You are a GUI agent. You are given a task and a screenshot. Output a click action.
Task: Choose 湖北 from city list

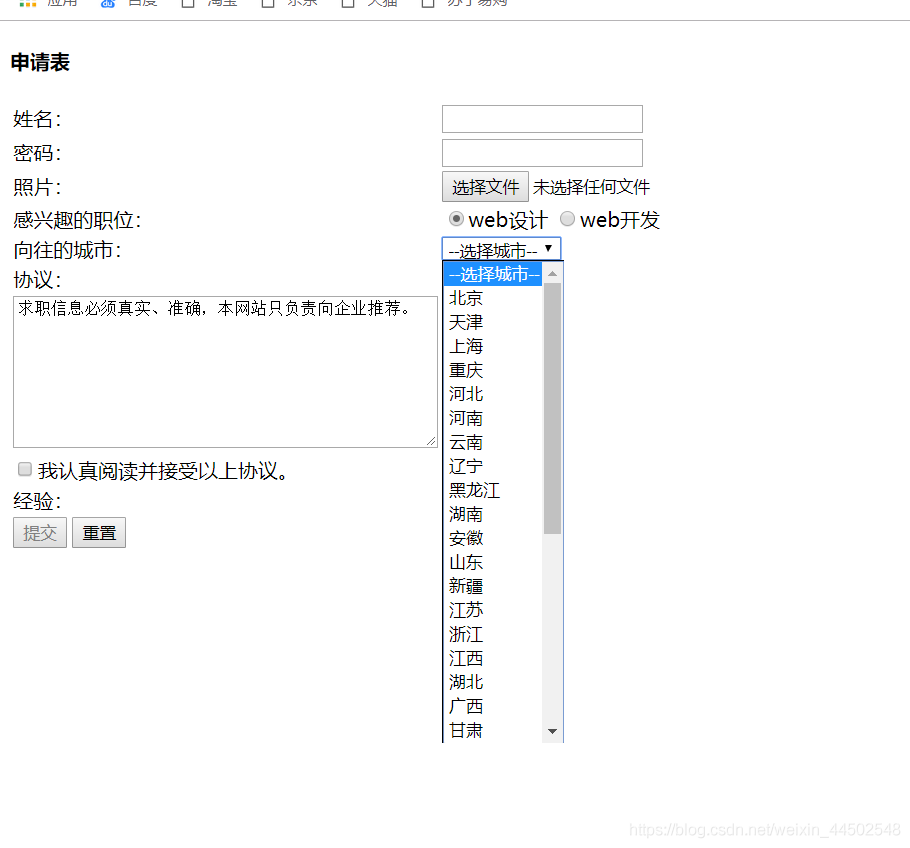pyautogui.click(x=493, y=682)
